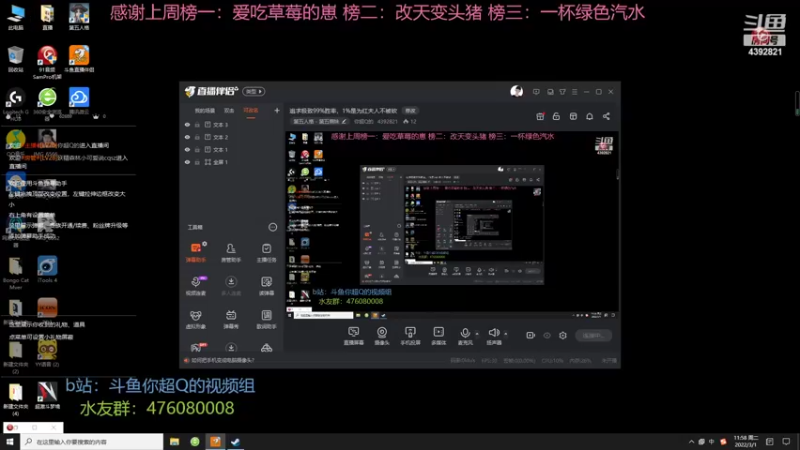Lock the 文本 2 layer

pos(197,137)
